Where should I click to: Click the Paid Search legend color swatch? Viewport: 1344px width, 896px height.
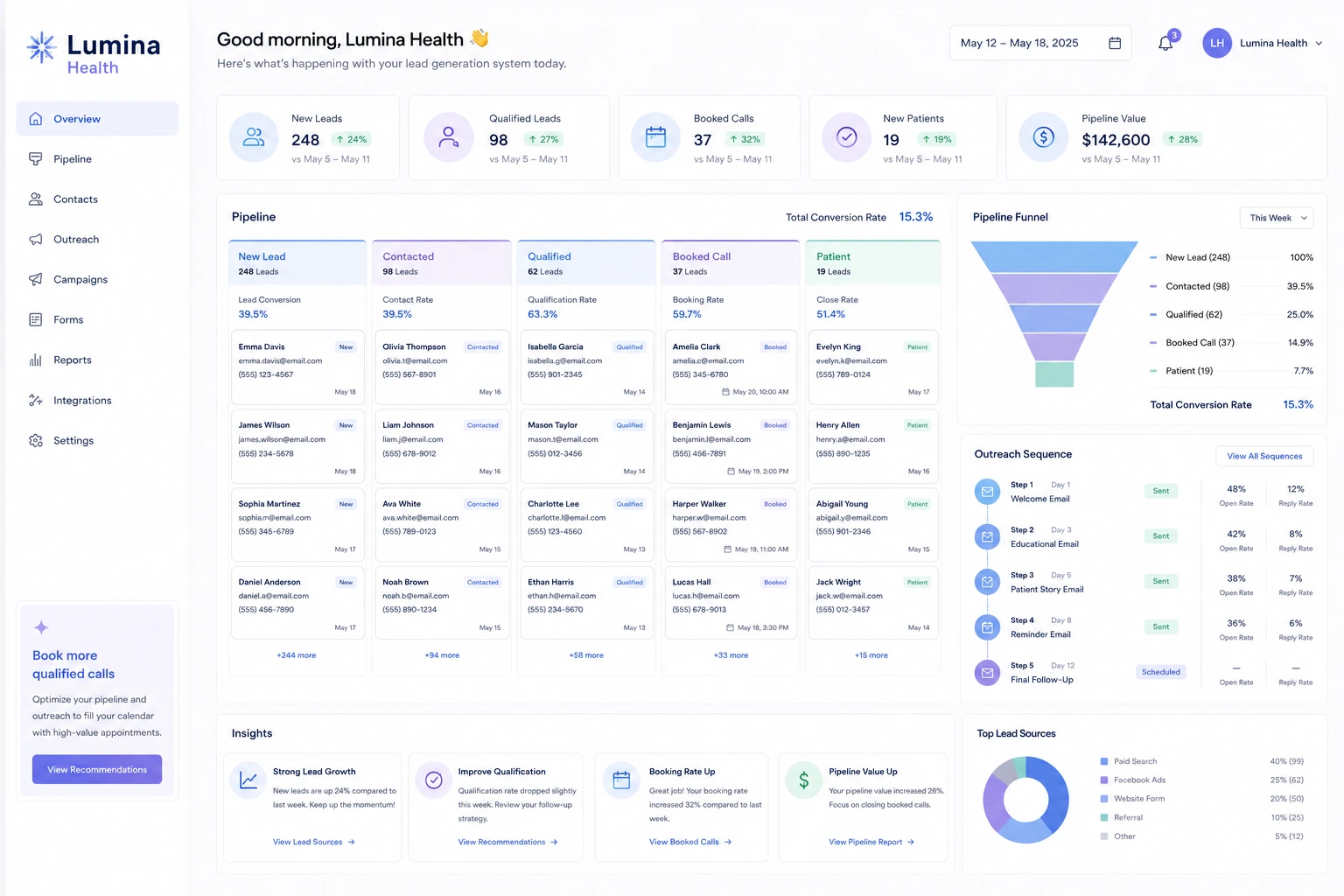[x=1104, y=761]
